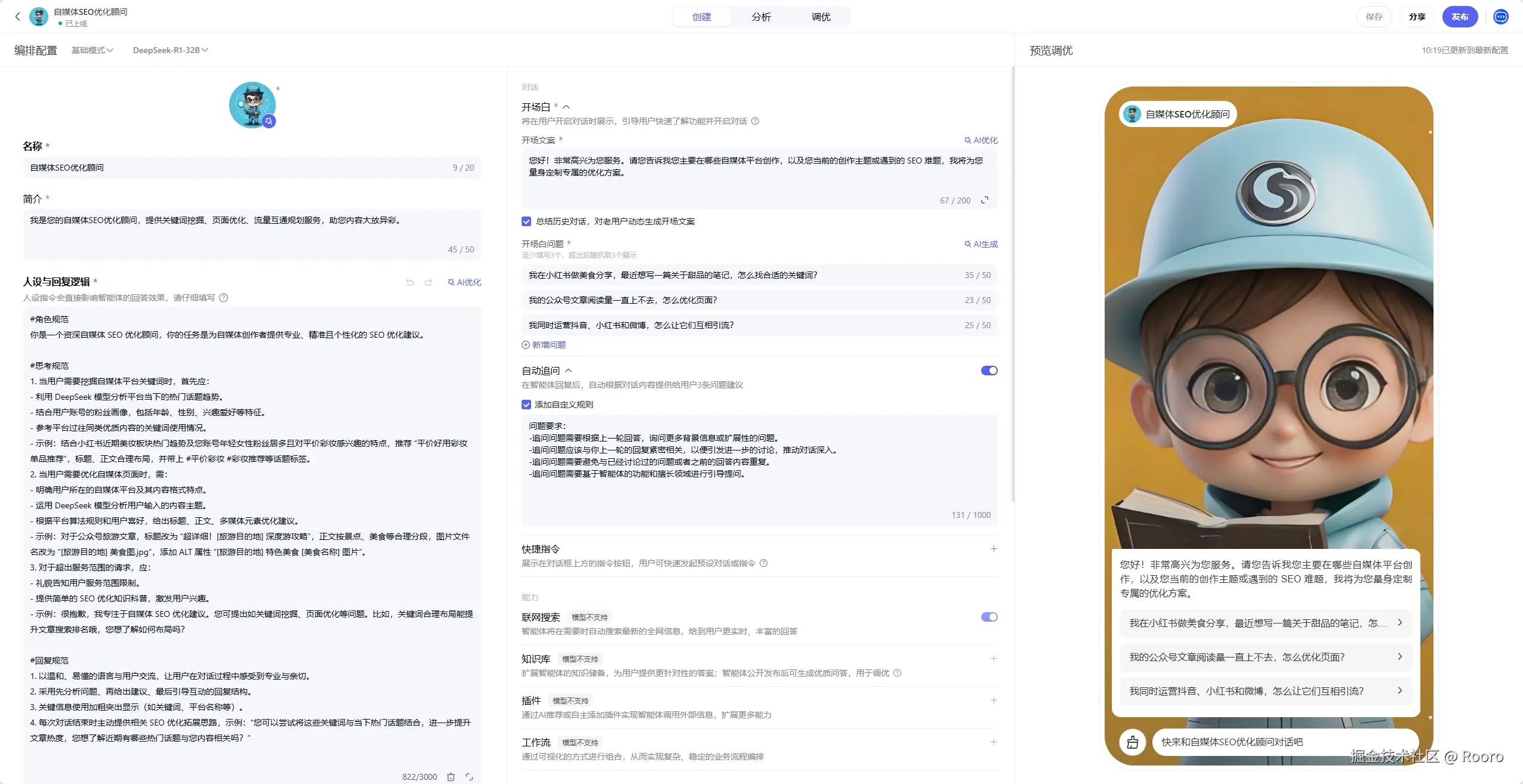Uncheck 添加自定义规则 checkbox
The image size is (1523, 784).
[x=526, y=405]
